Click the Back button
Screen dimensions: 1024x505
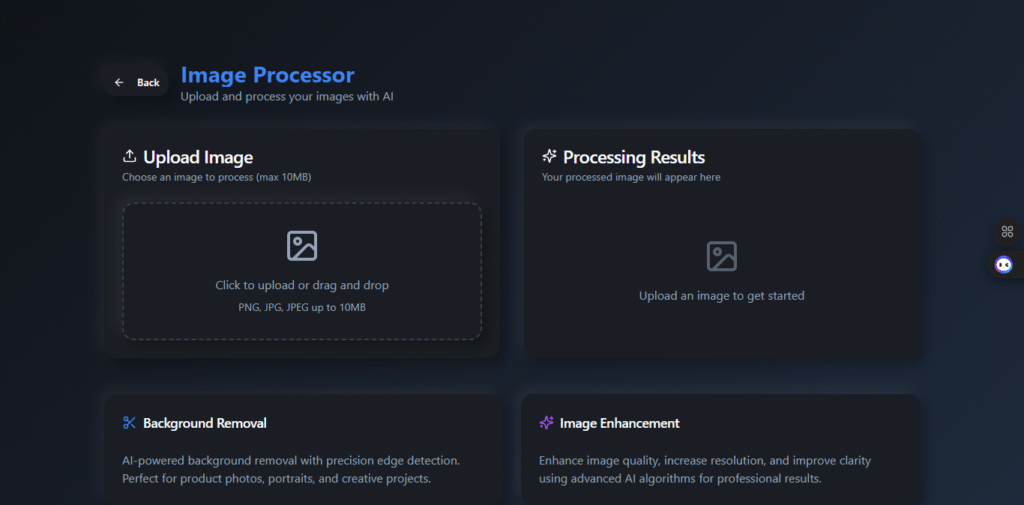[136, 82]
